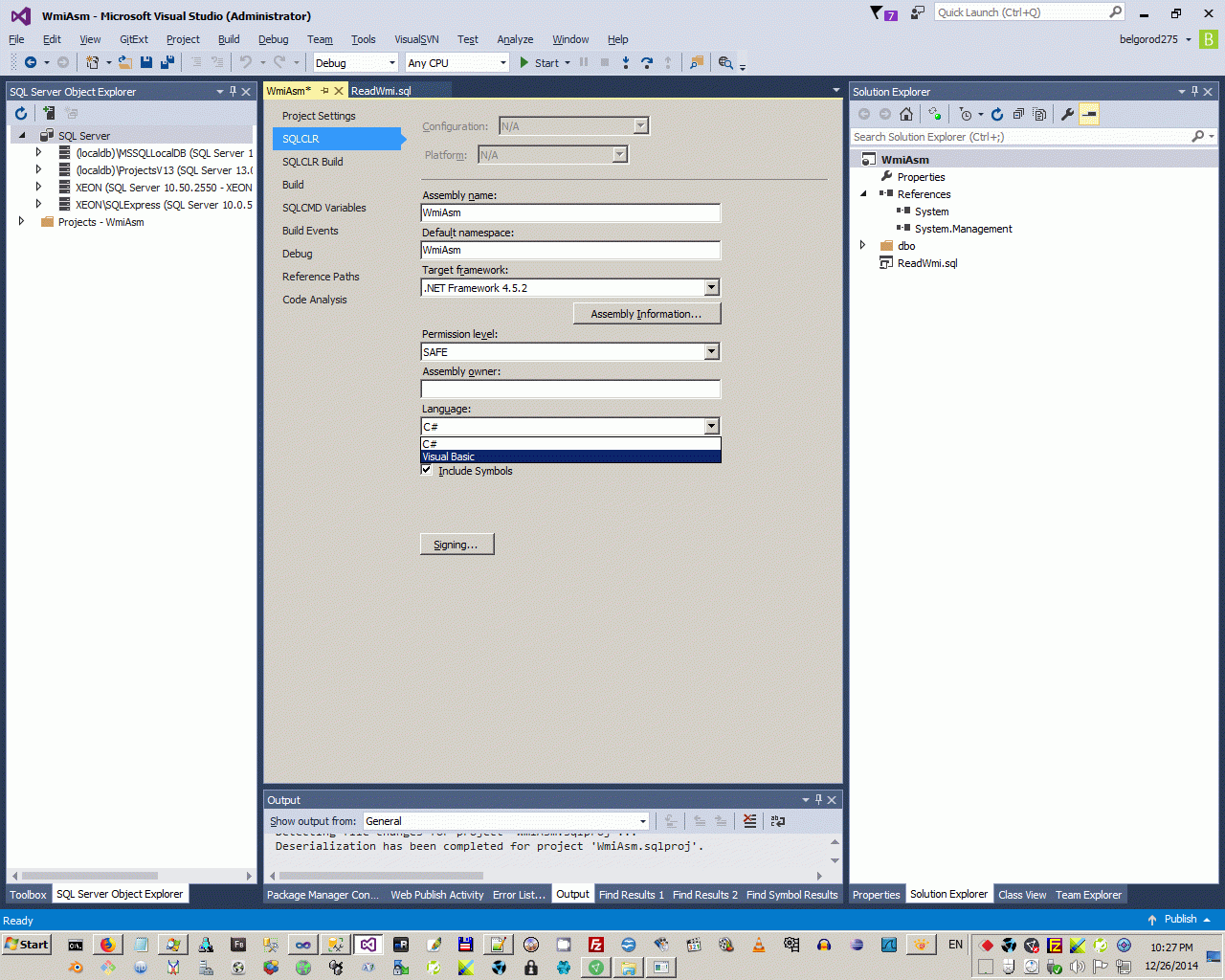Viewport: 1225px width, 980px height.
Task: Click the Pending Changes Filter clock icon
Action: 966,114
